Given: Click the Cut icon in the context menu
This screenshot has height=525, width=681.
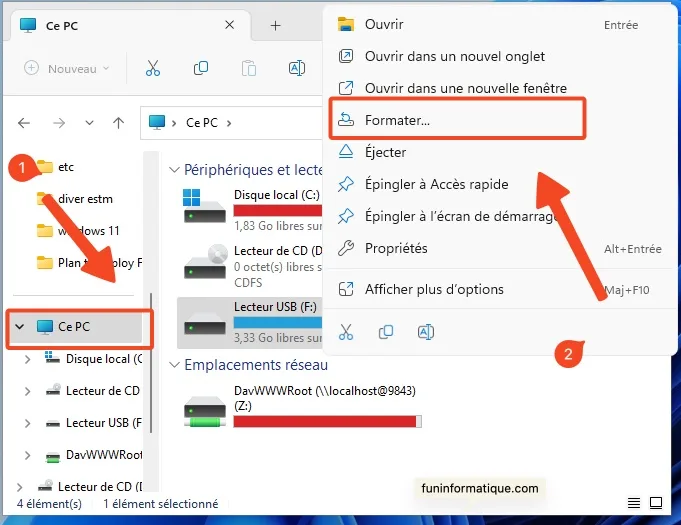Looking at the screenshot, I should click(x=346, y=332).
